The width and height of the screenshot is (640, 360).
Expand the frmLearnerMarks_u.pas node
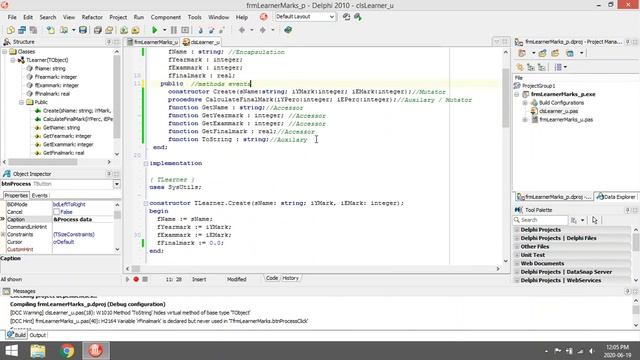point(525,120)
